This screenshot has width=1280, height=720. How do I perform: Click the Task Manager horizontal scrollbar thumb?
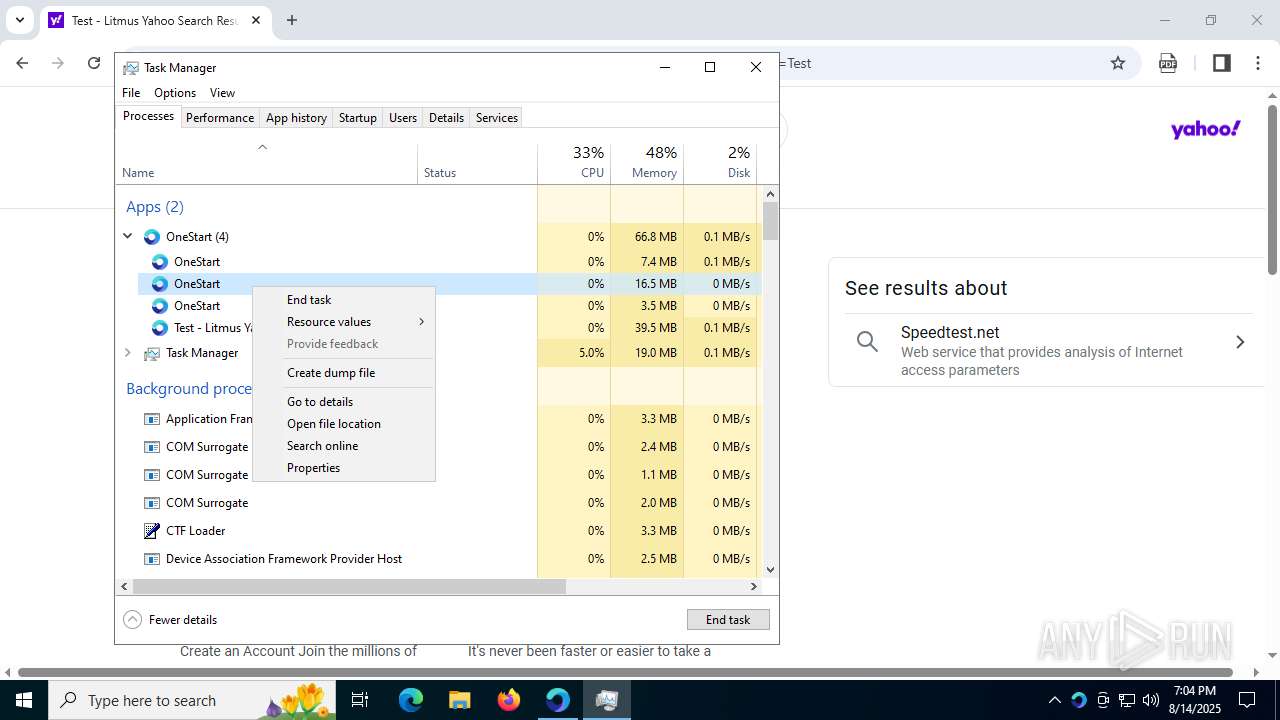point(349,587)
